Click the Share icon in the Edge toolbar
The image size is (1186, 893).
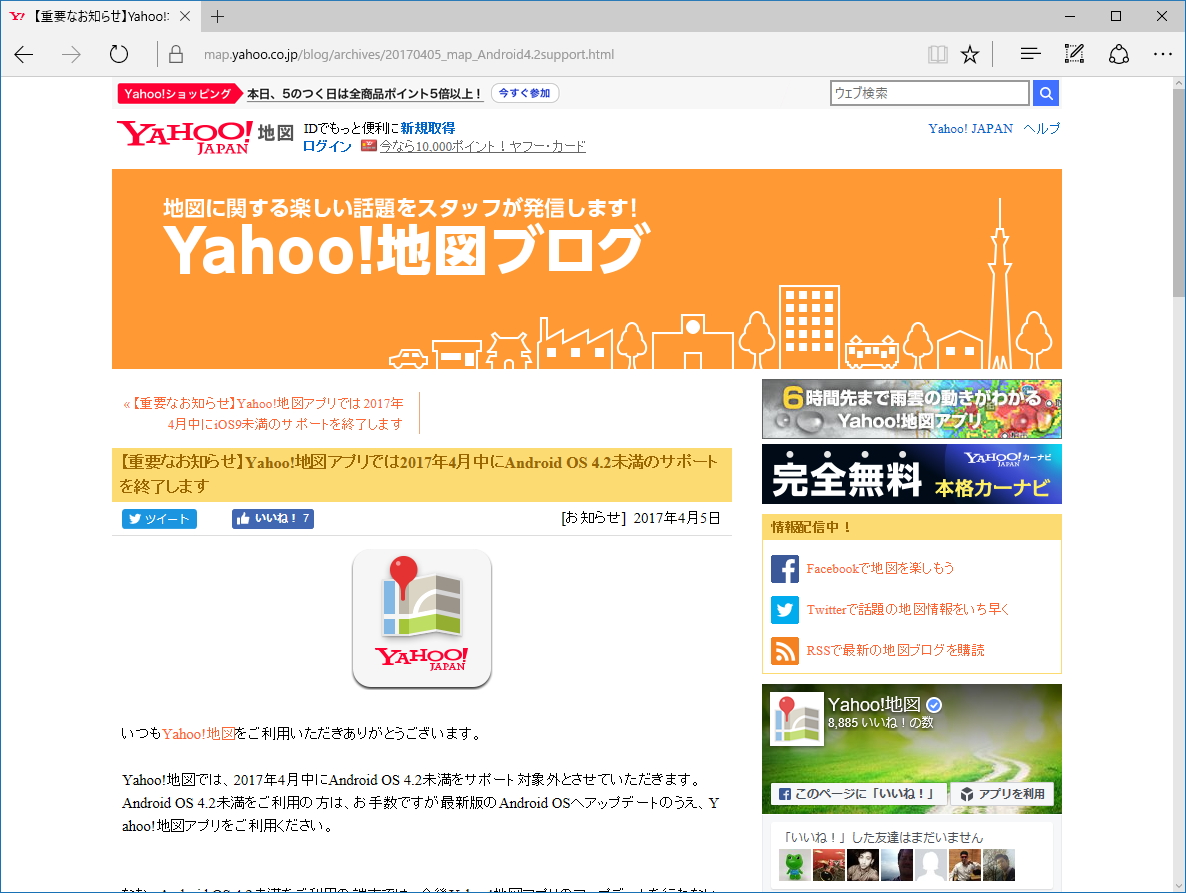[x=1118, y=54]
